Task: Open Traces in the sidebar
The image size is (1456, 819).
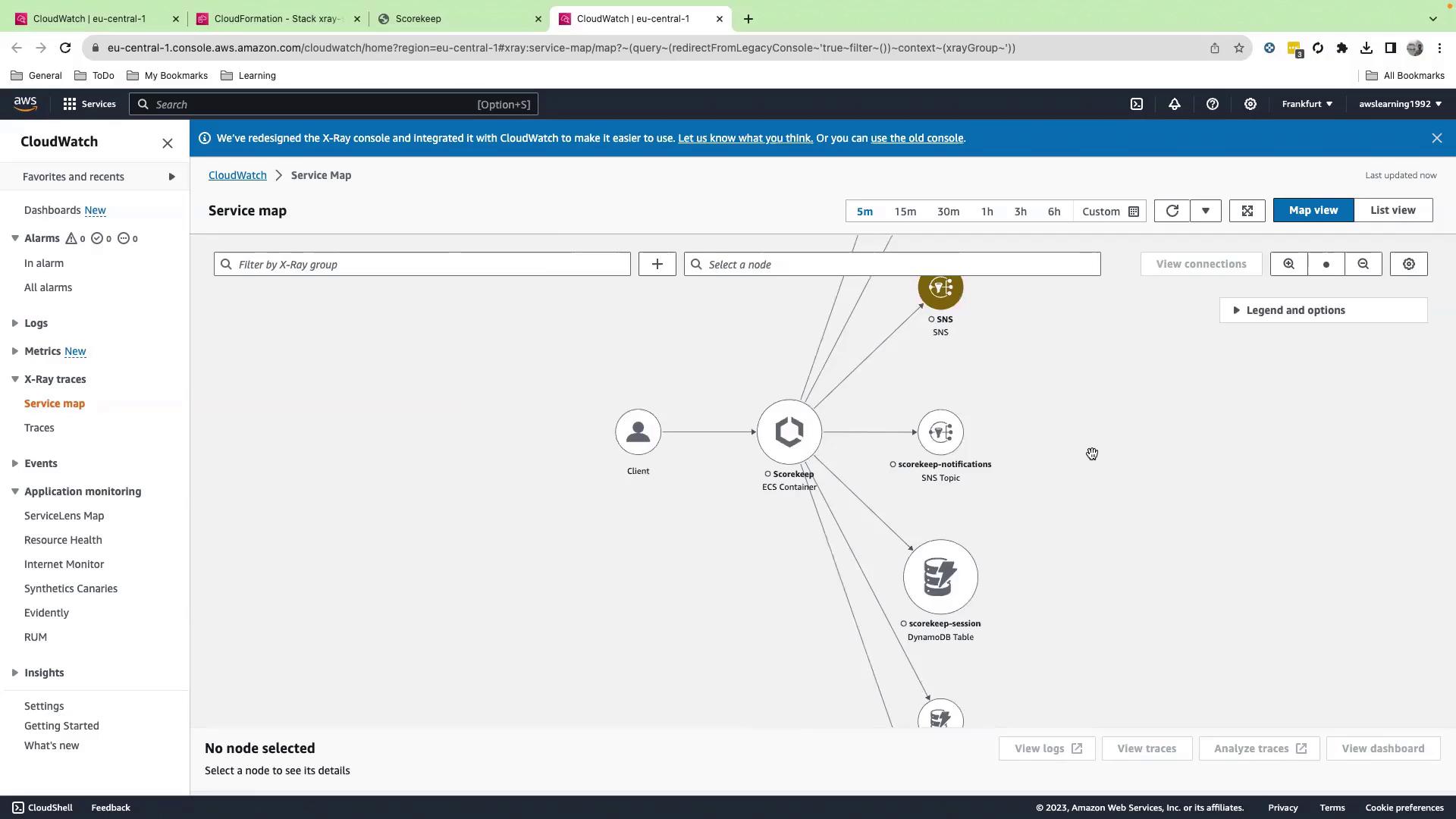Action: [39, 428]
